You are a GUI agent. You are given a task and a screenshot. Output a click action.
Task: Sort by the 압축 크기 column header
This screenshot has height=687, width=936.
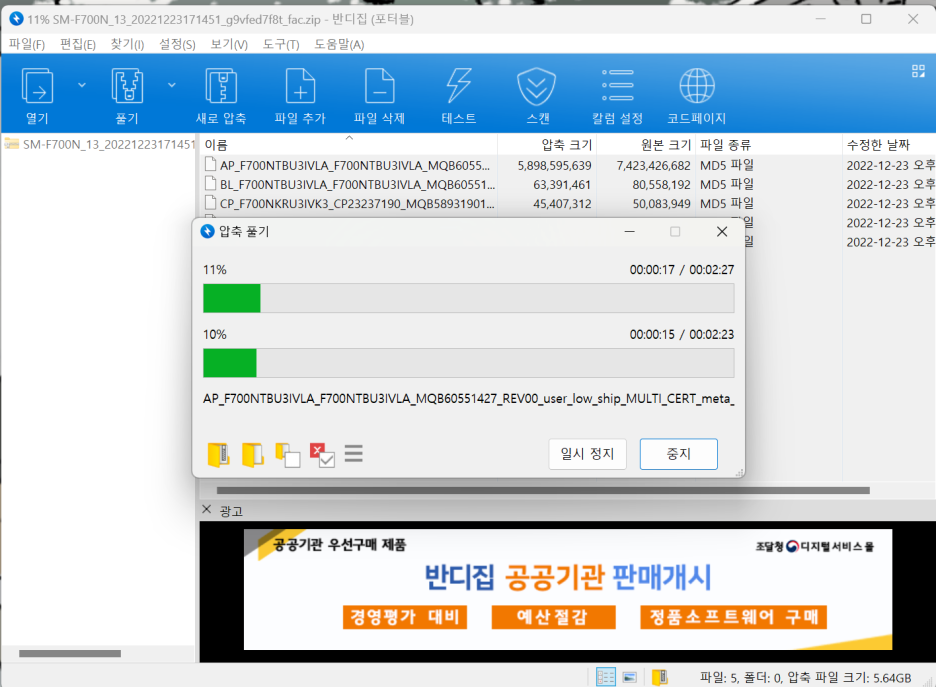pyautogui.click(x=547, y=144)
